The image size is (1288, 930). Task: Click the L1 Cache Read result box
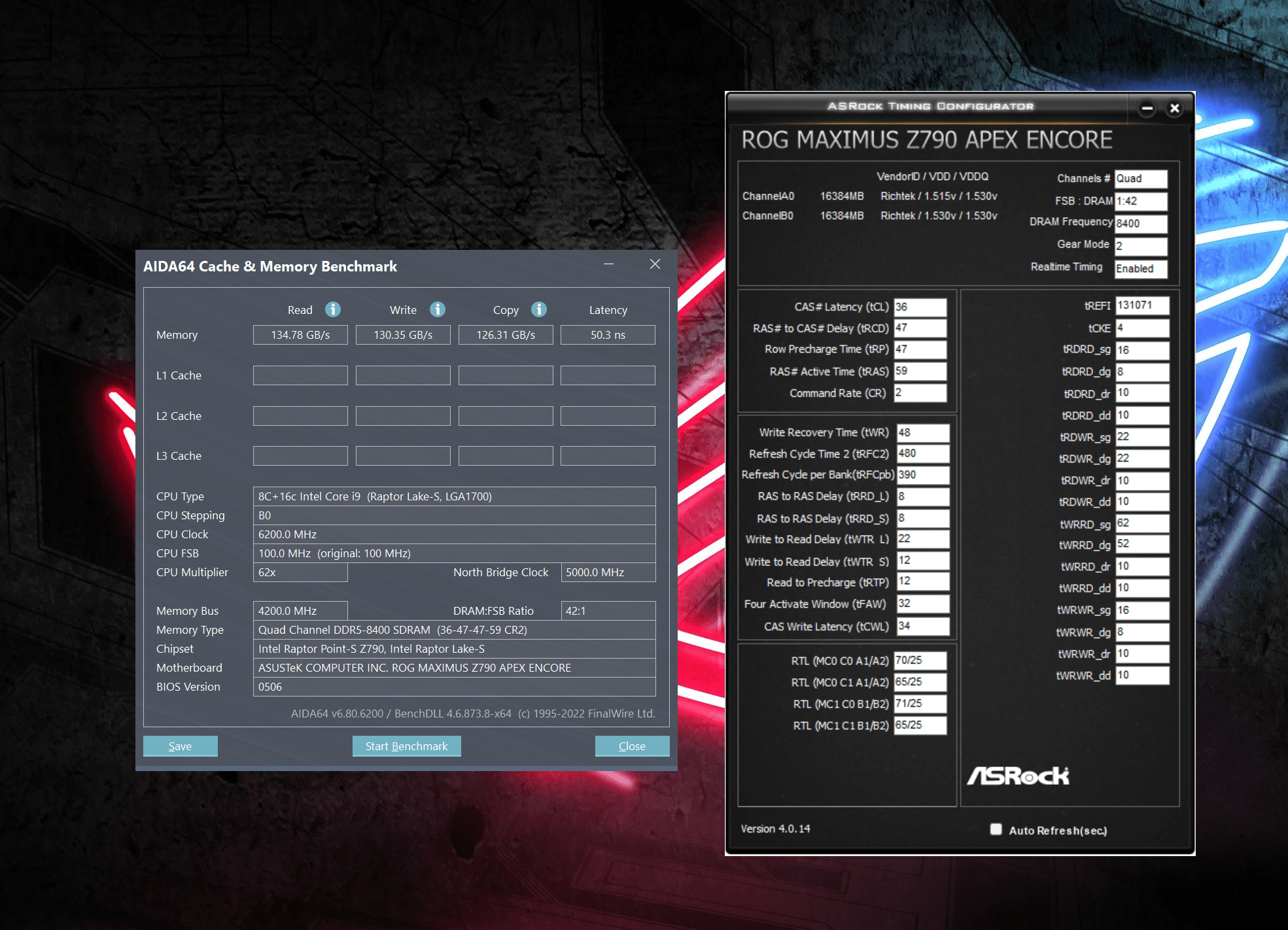click(x=300, y=375)
